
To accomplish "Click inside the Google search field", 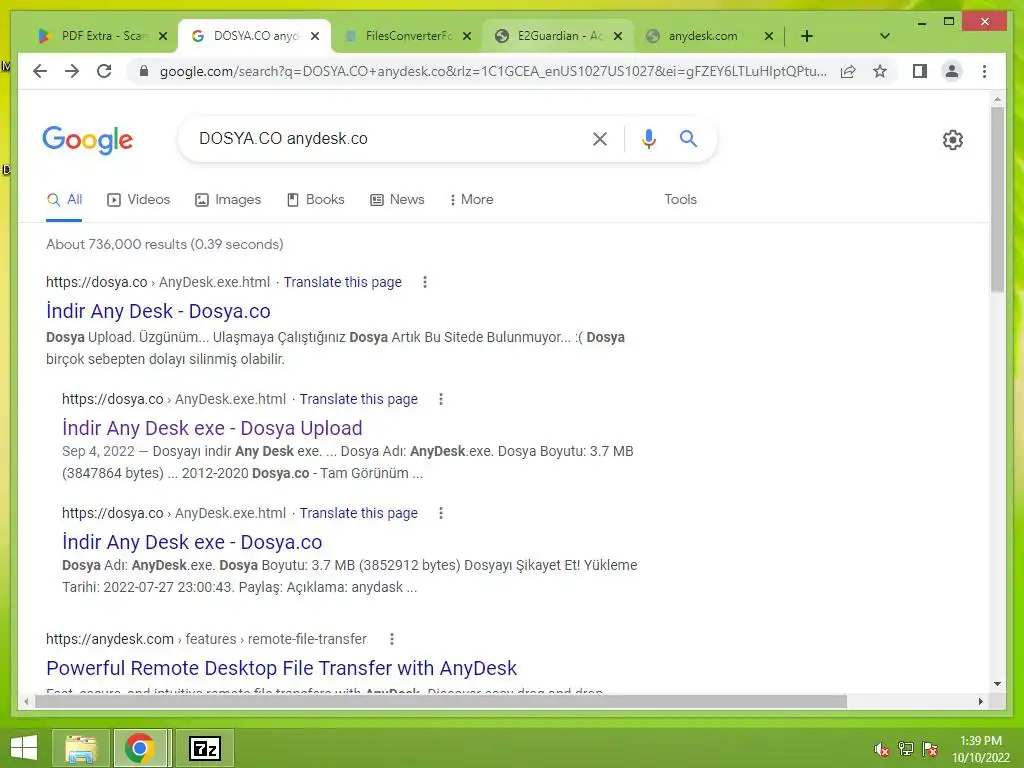I will point(385,138).
